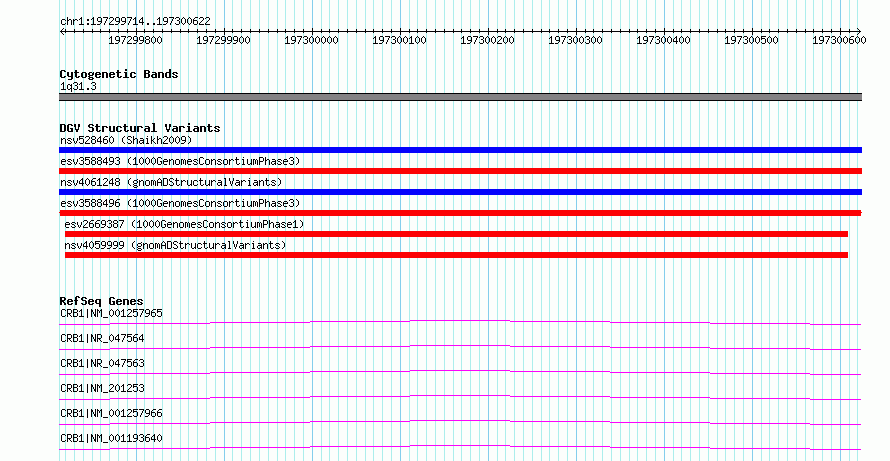Select the red bar for esv3588493
This screenshot has height=461, width=890.
click(x=460, y=171)
